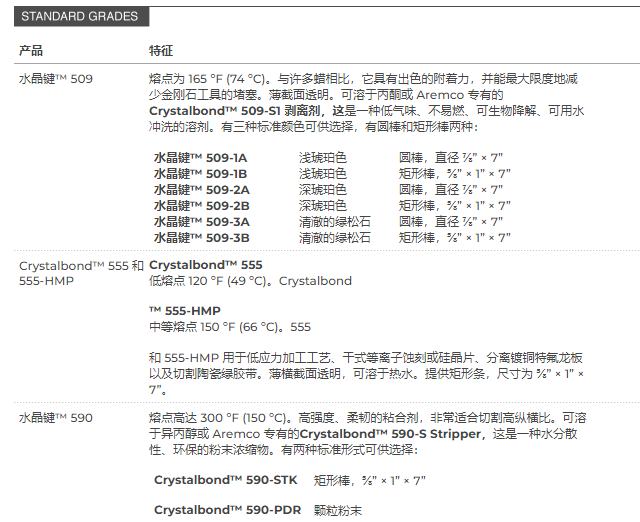Select row label 水晶键™ 509-2B

(x=202, y=206)
